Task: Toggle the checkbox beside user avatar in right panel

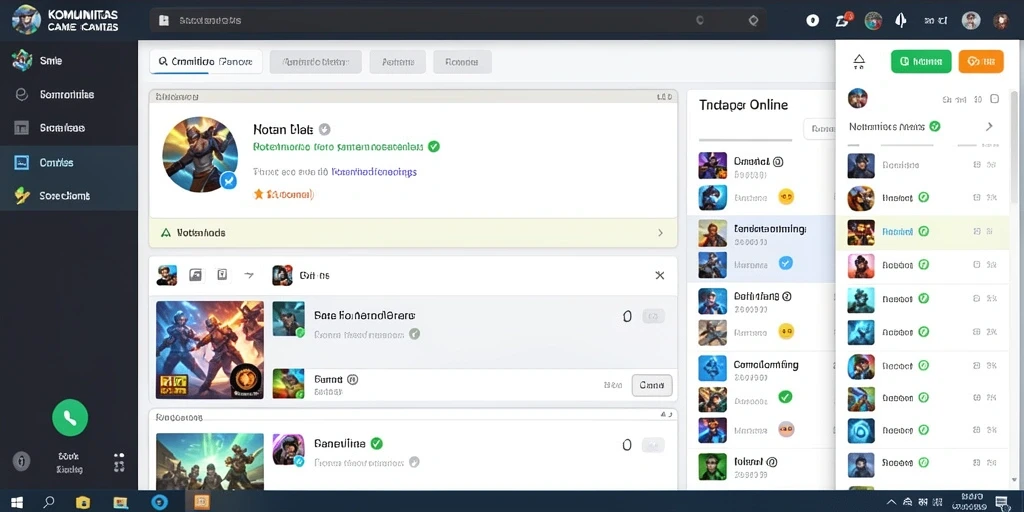Action: click(995, 99)
